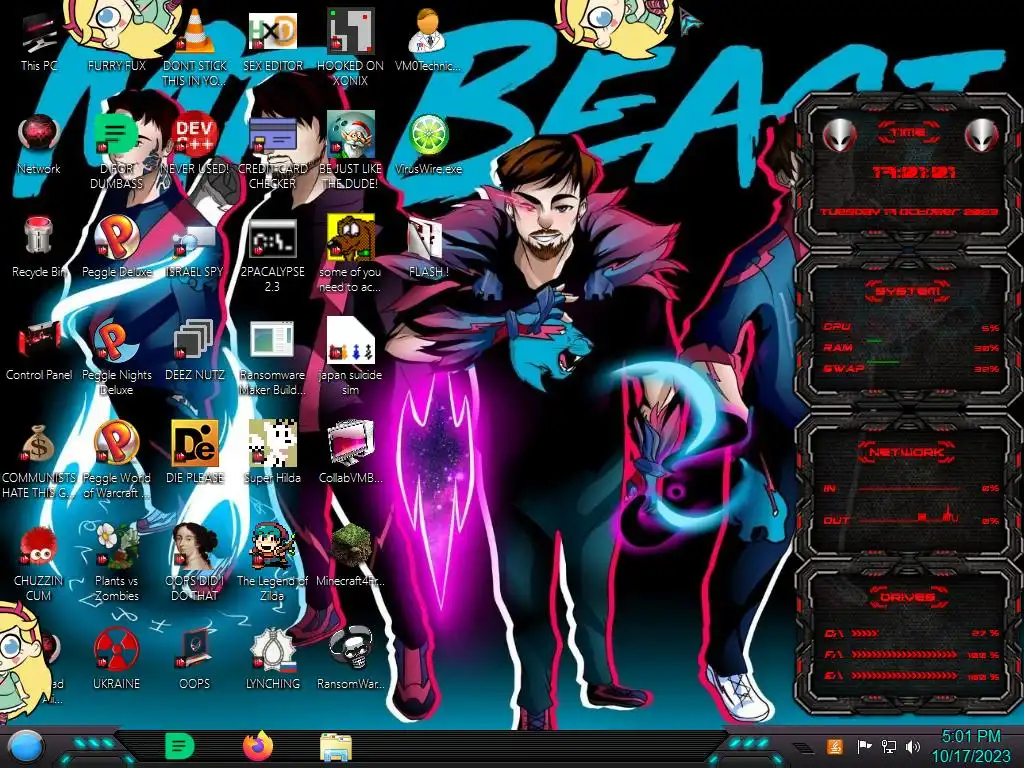Click the left alien head in widget
The height and width of the screenshot is (768, 1024).
pyautogui.click(x=839, y=135)
